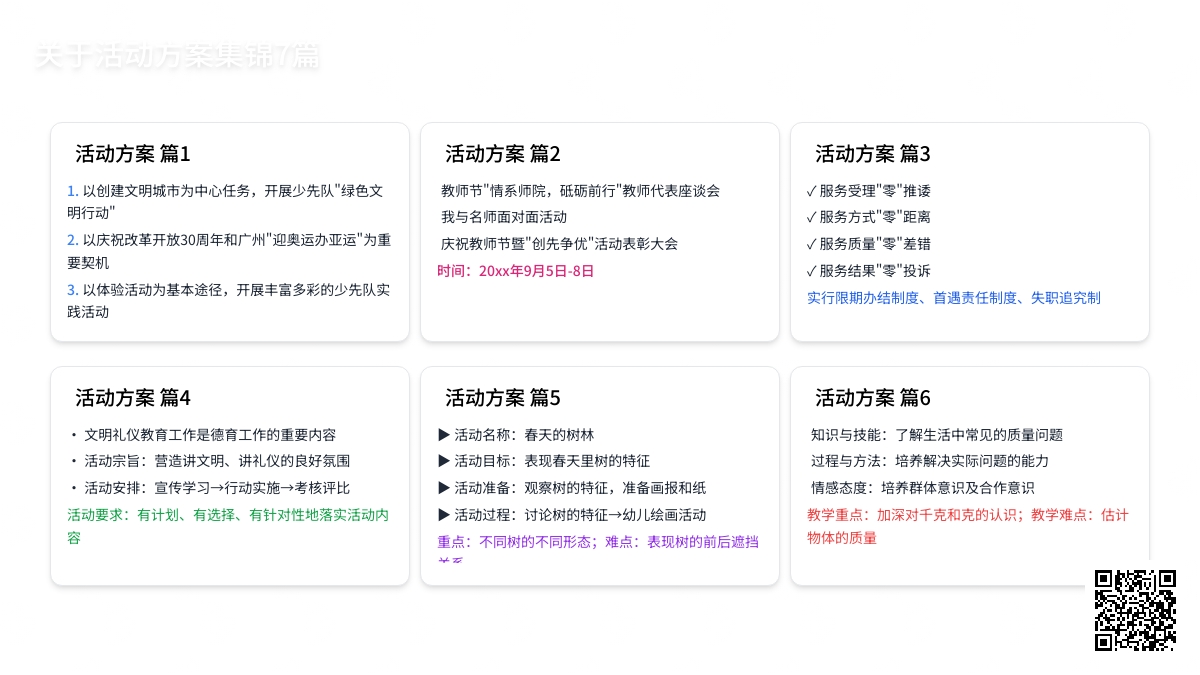
Task: Click the blue number 1. list marker
Action: coord(72,191)
